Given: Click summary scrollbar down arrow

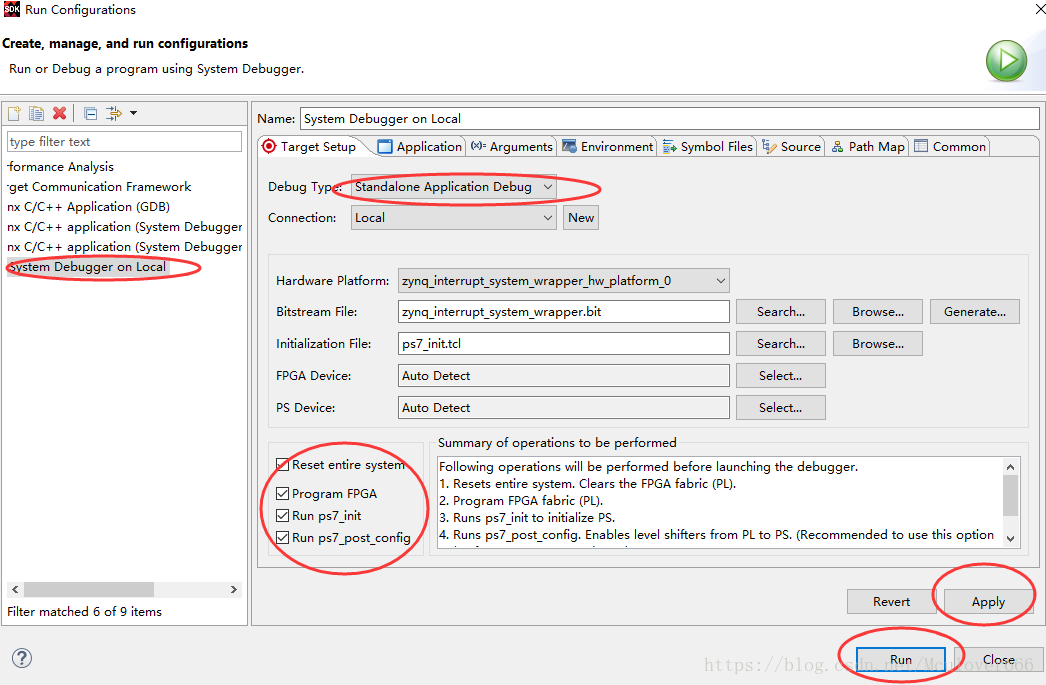Looking at the screenshot, I should point(1010,539).
